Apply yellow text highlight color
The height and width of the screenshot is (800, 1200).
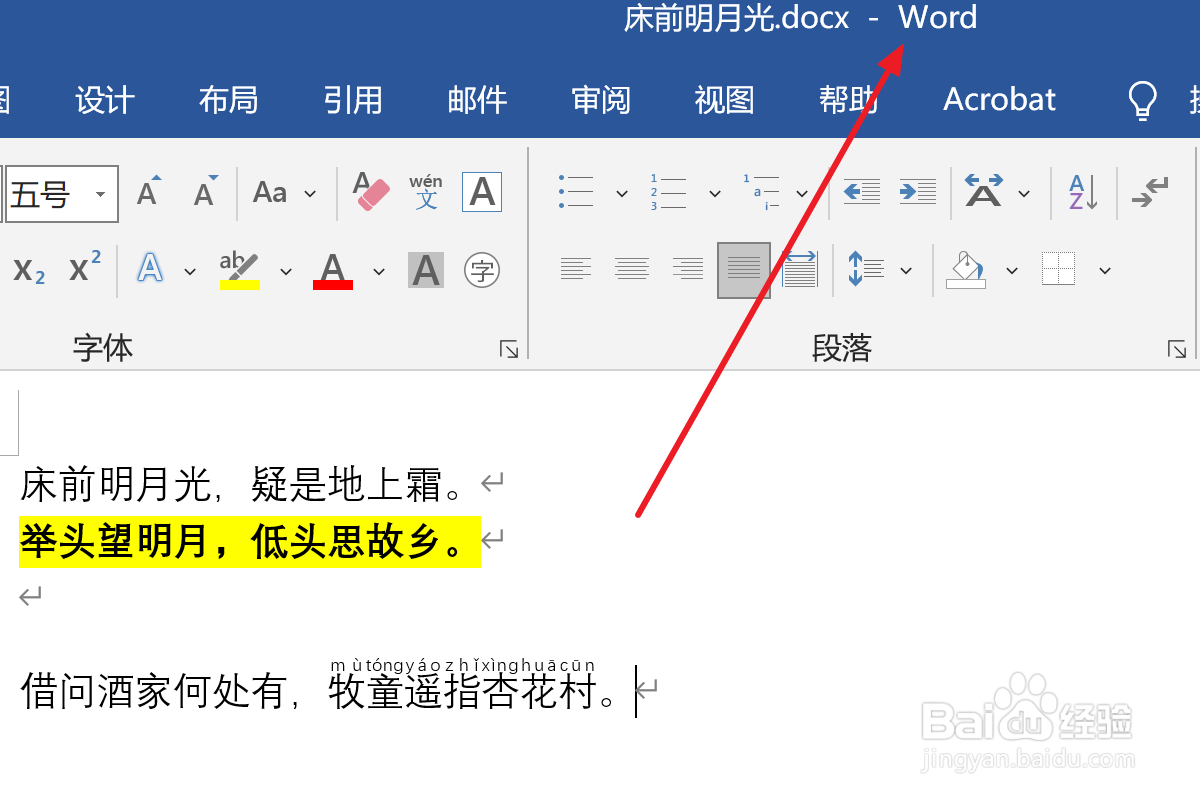238,270
